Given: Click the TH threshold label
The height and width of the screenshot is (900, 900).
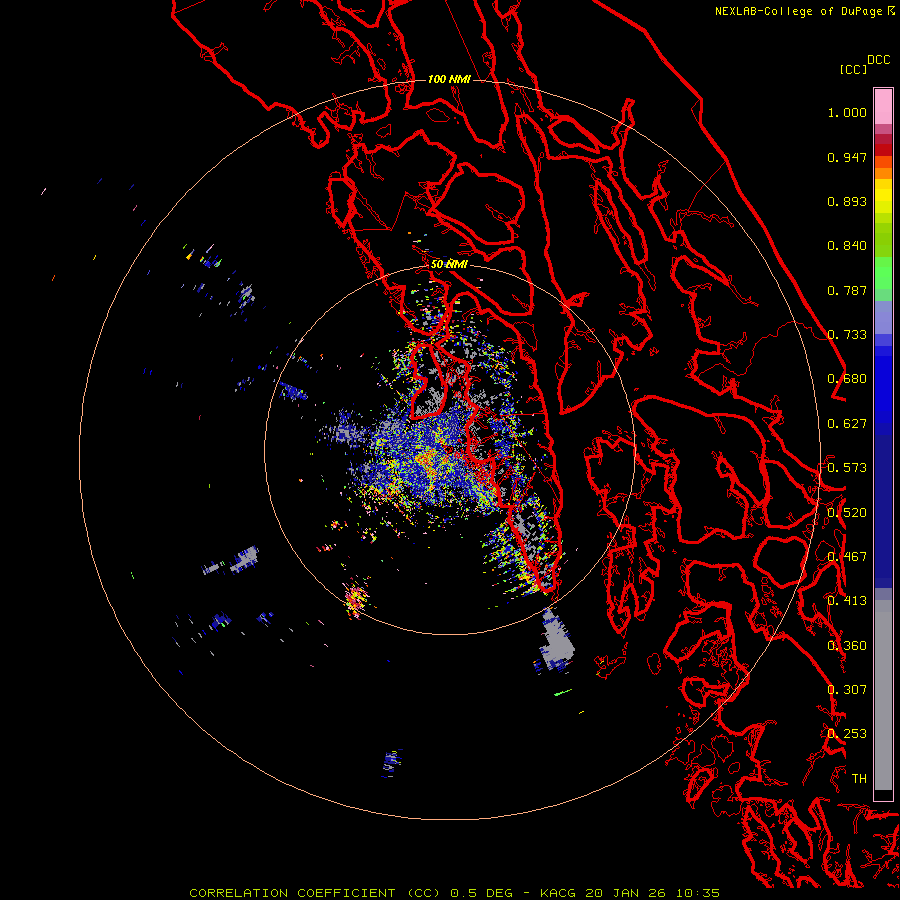Looking at the screenshot, I should point(859,779).
